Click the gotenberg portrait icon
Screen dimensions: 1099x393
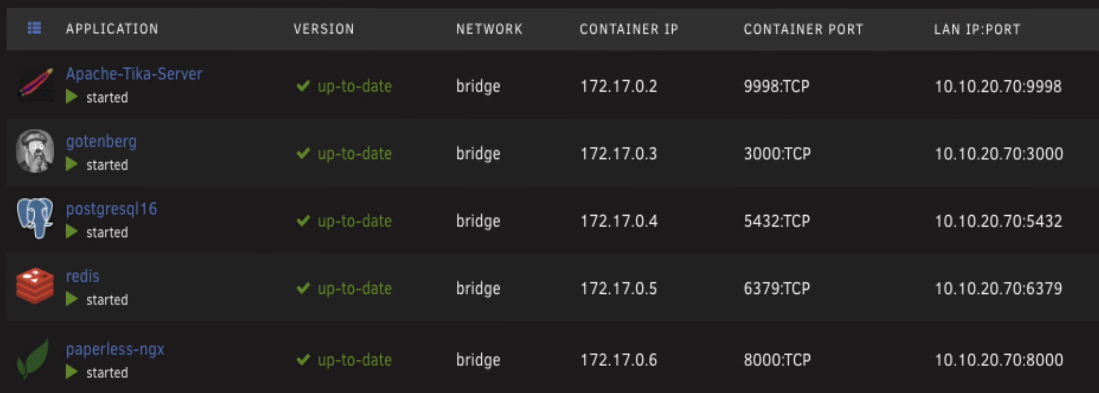[34, 151]
